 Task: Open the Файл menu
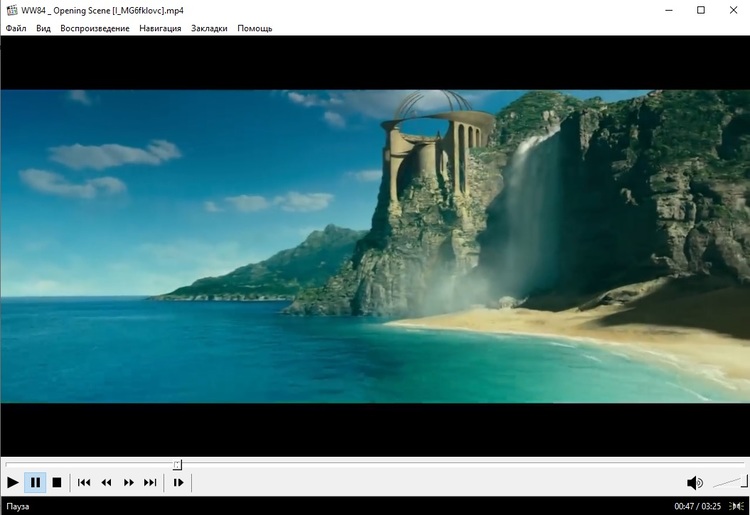click(16, 28)
